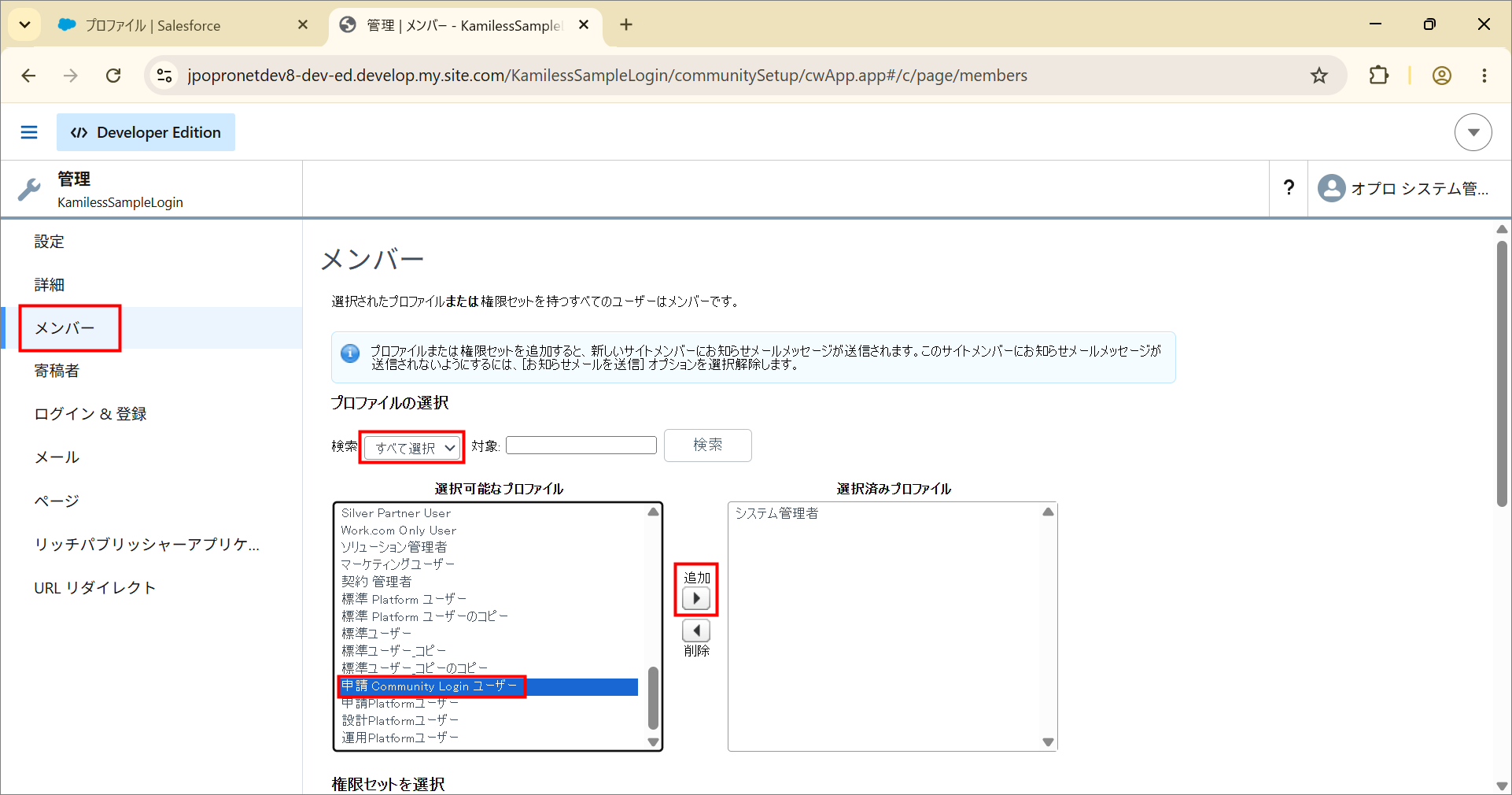Screen dimensions: 1512x795
Task: Open the tab search chevron
Action: point(24,25)
